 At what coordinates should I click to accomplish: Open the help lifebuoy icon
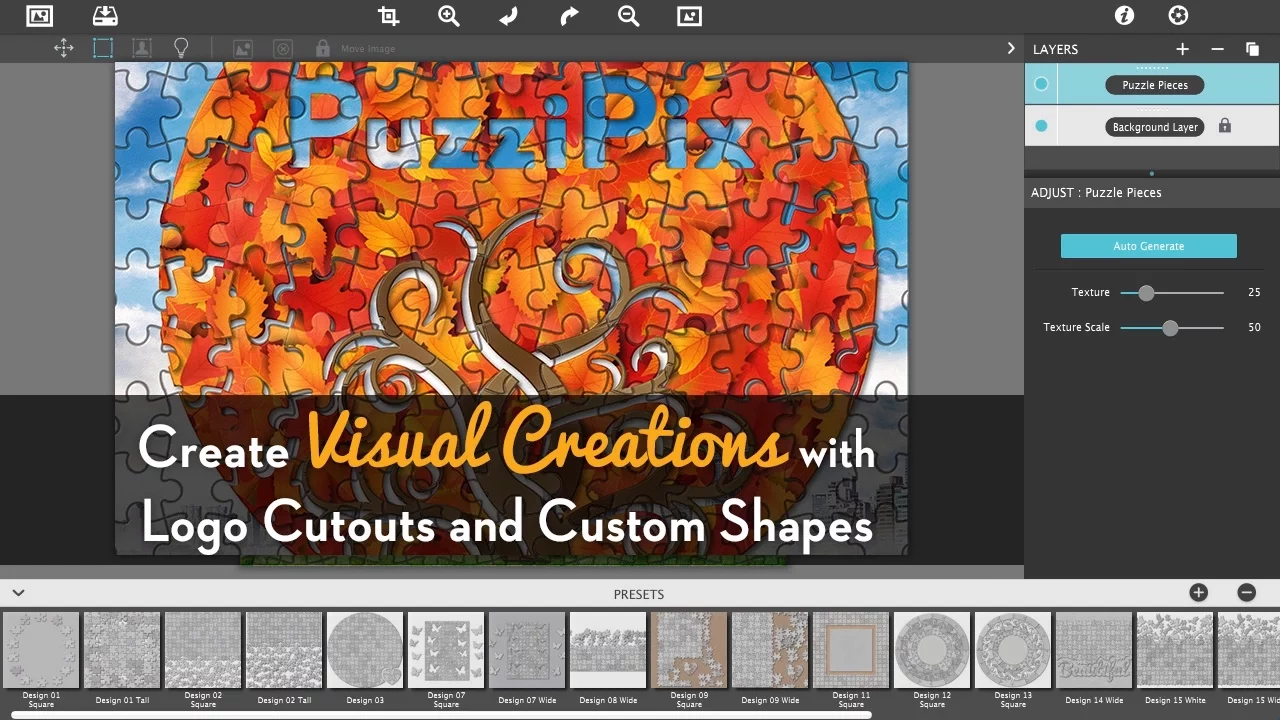tap(1178, 15)
